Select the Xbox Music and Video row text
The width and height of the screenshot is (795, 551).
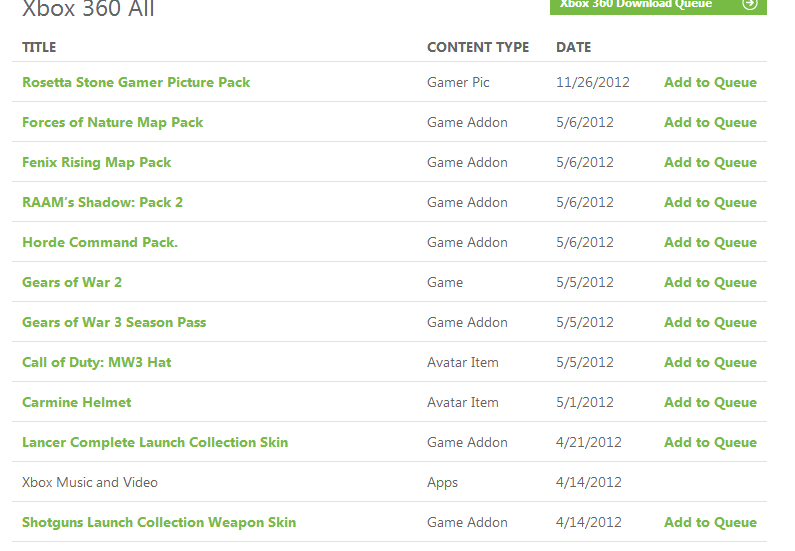90,483
